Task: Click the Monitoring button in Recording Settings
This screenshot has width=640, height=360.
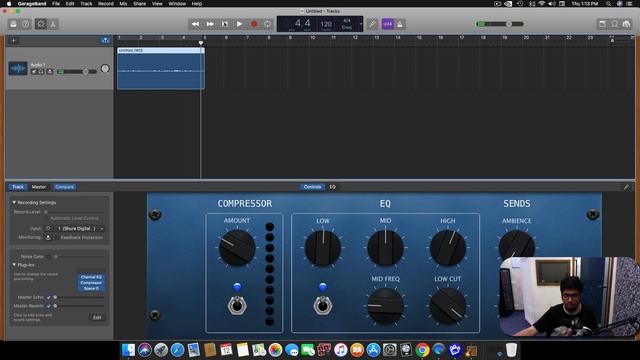Action: pos(48,237)
